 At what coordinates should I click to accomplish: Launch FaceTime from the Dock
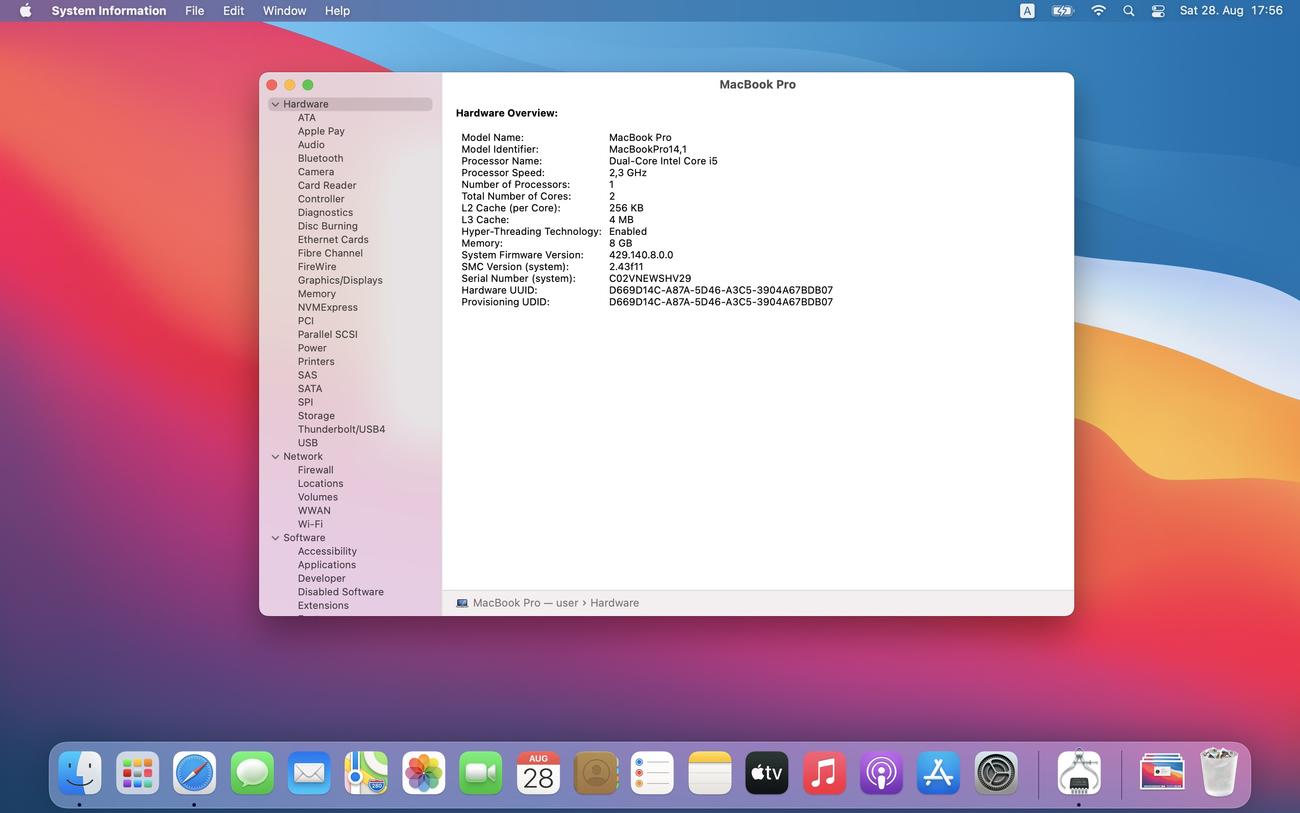point(481,773)
